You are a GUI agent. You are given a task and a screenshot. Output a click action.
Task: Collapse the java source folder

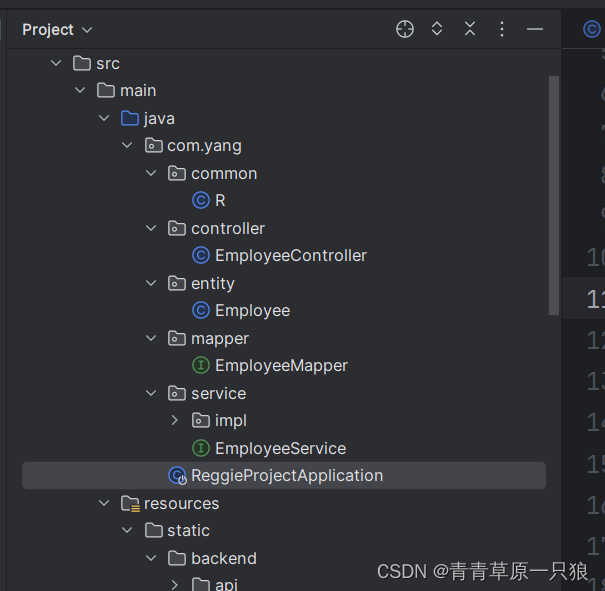(x=104, y=118)
